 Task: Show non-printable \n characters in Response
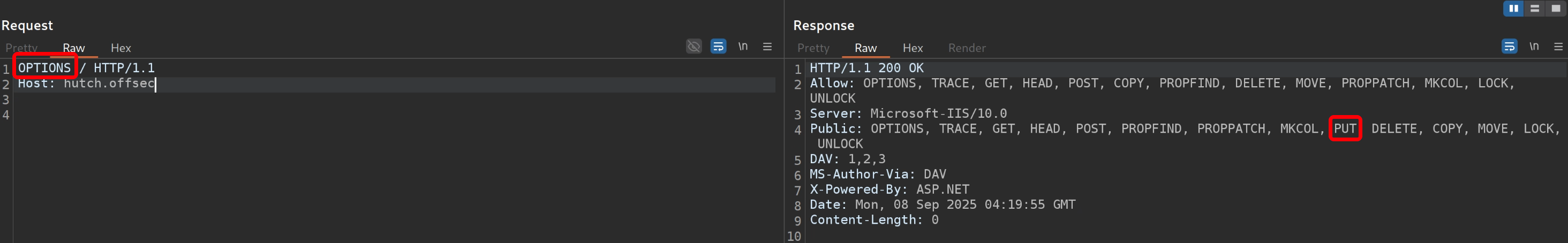[1534, 46]
